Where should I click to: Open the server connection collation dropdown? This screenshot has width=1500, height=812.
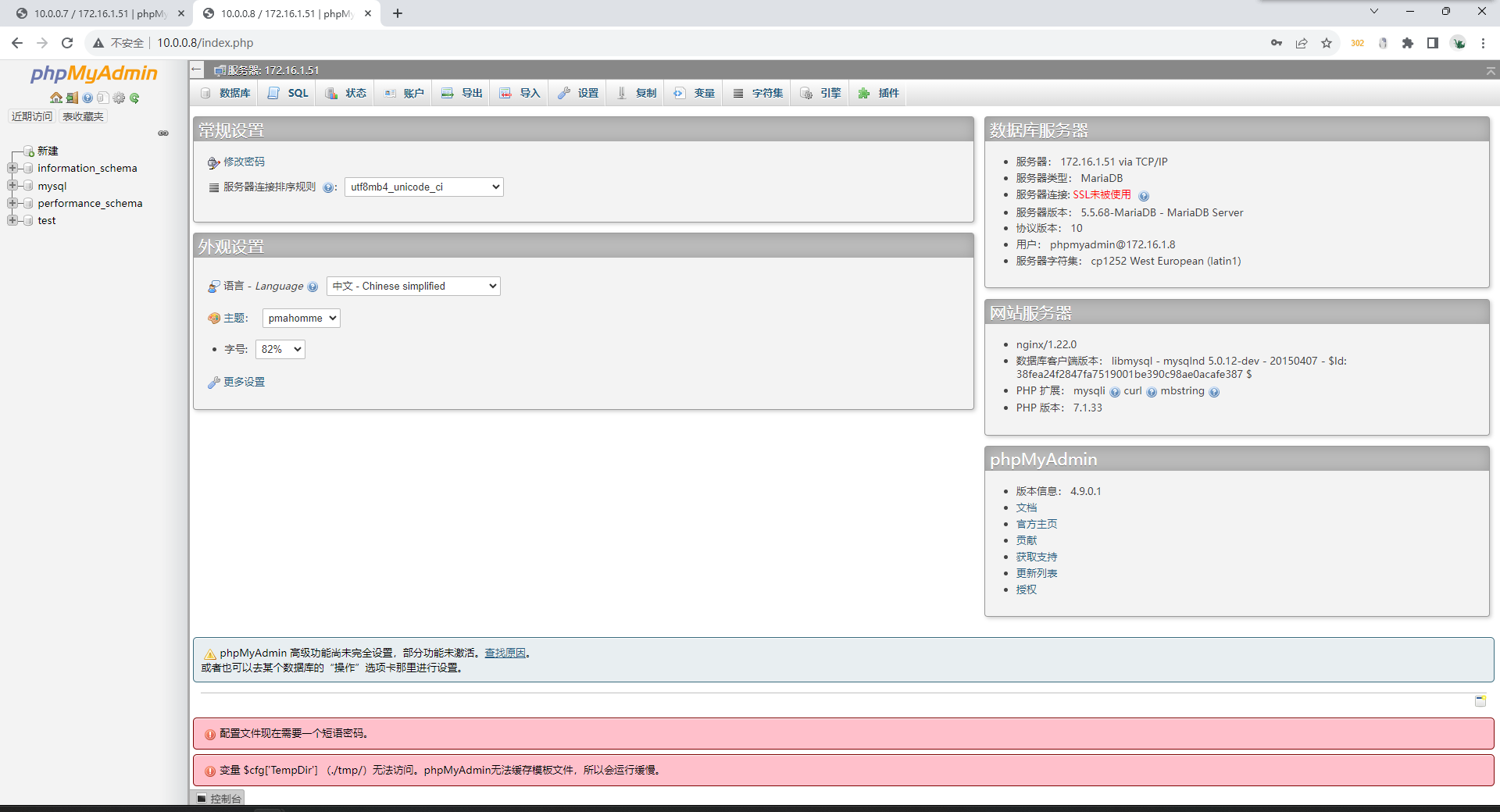(424, 187)
